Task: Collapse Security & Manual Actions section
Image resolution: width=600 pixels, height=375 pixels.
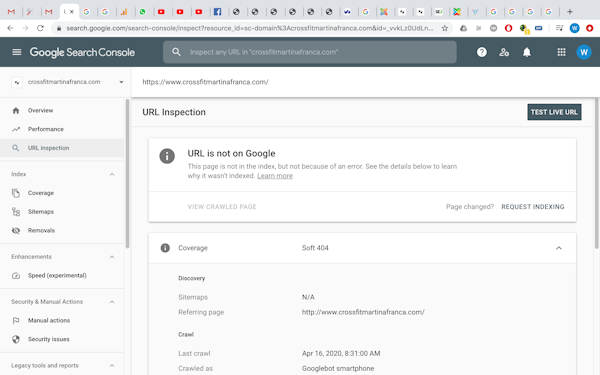Action: pyautogui.click(x=112, y=302)
